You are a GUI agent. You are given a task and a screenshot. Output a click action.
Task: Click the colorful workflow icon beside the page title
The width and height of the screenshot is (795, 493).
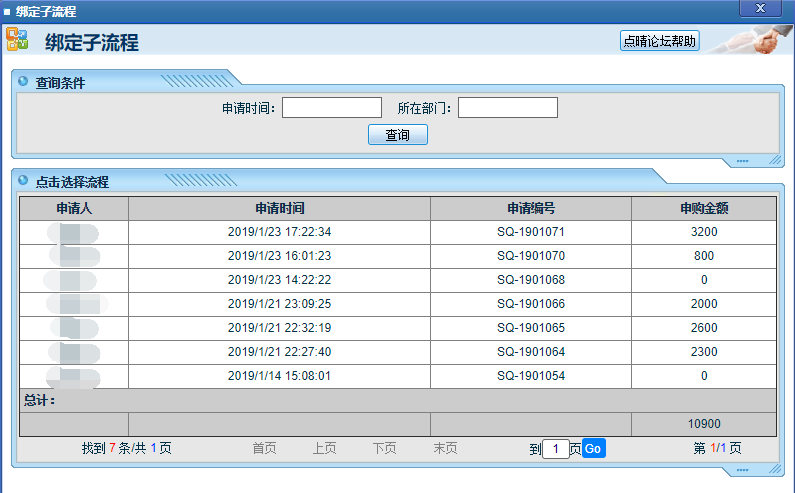17,40
